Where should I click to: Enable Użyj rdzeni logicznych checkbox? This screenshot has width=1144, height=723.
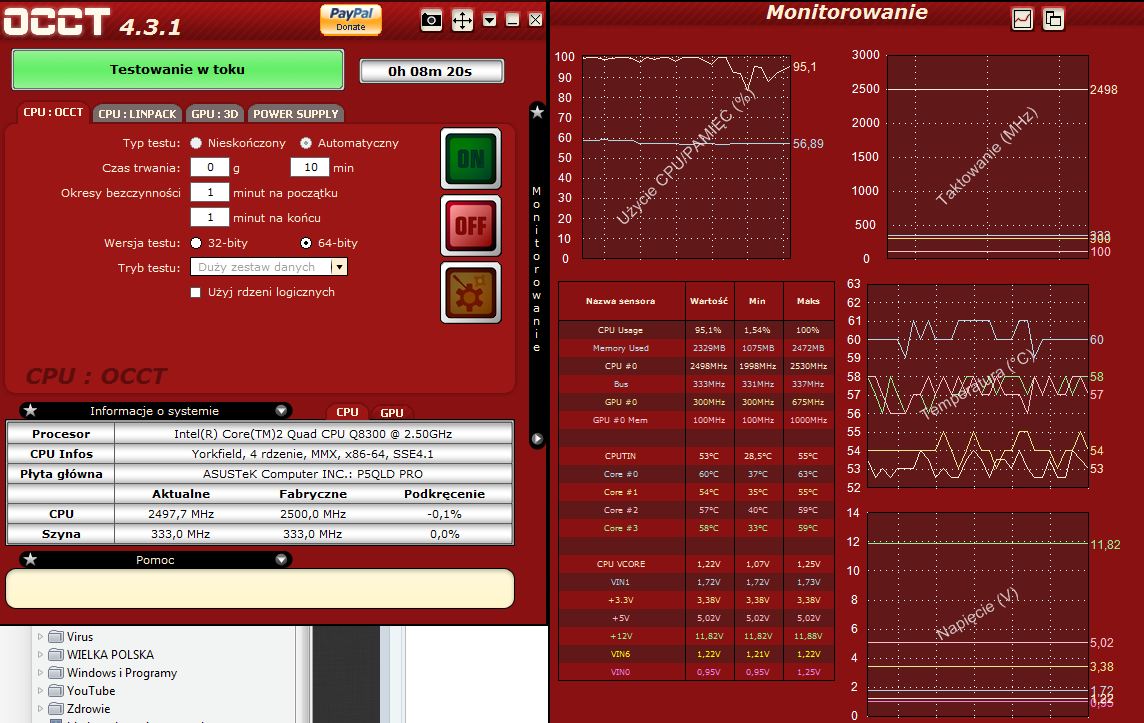tap(196, 292)
